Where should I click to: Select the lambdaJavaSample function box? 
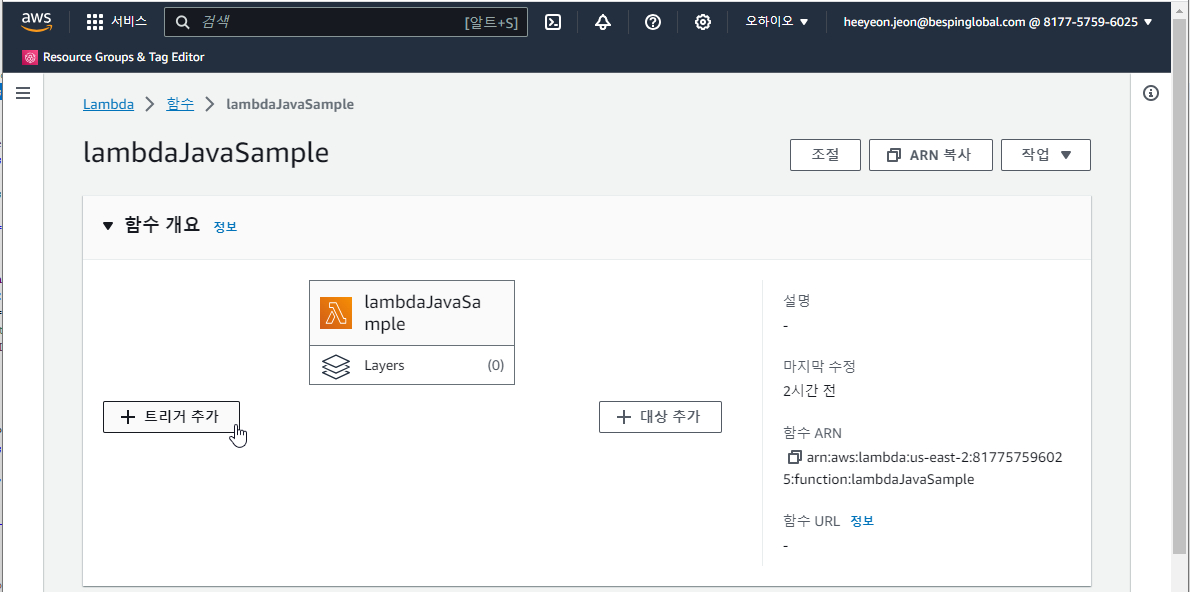(x=412, y=313)
